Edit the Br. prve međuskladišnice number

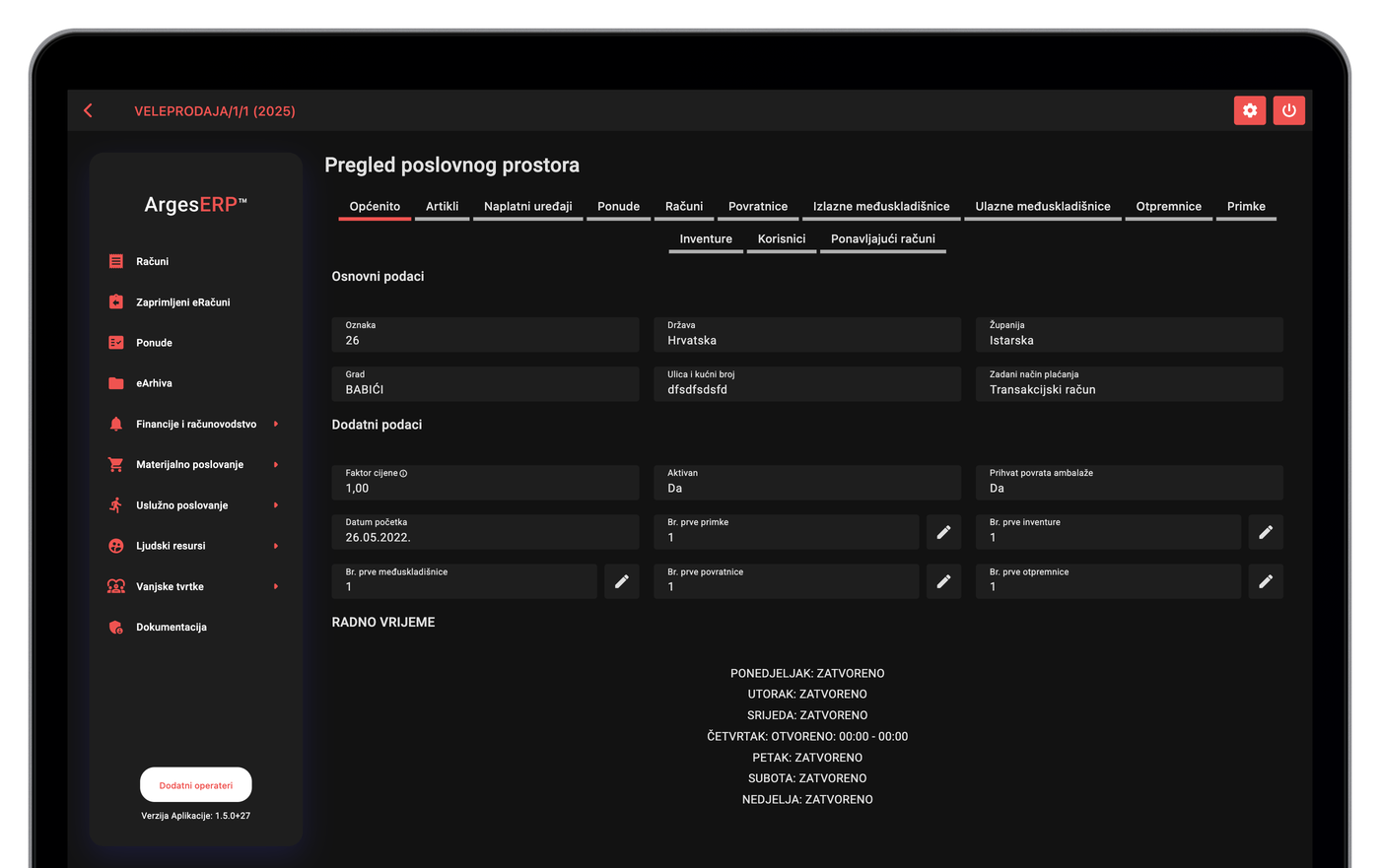tap(622, 581)
